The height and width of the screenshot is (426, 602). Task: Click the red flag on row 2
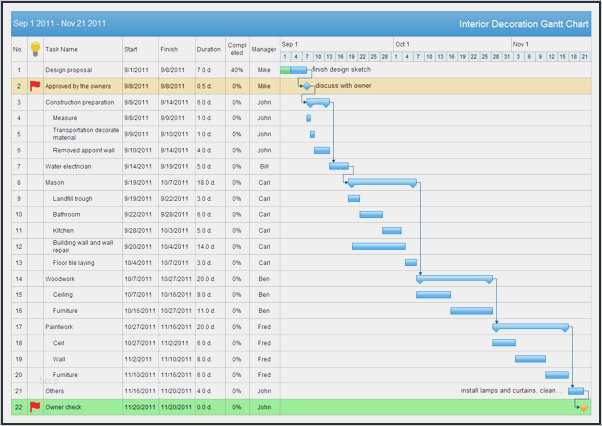point(35,86)
